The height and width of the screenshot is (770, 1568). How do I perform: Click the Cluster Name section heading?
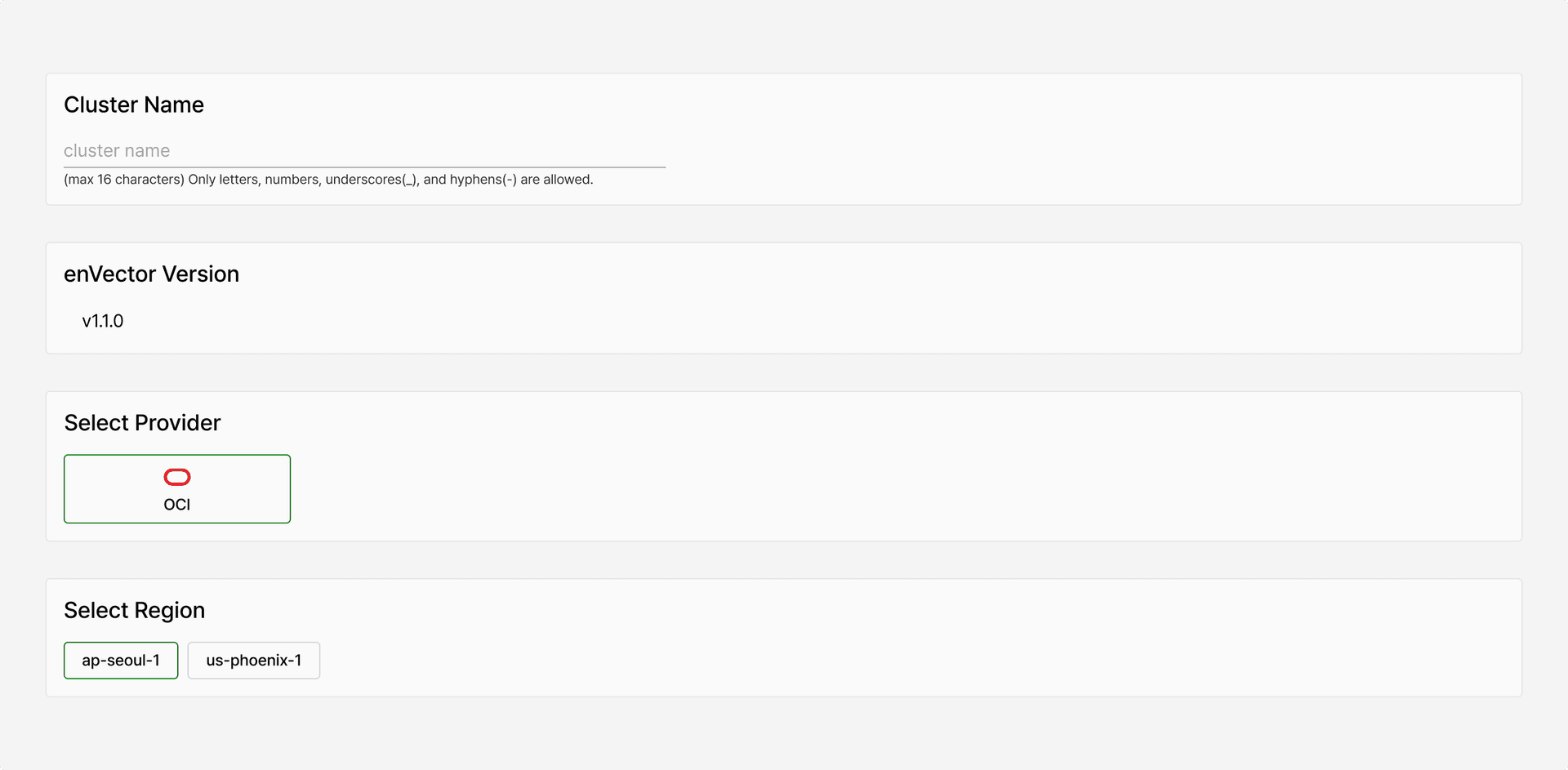pos(133,105)
